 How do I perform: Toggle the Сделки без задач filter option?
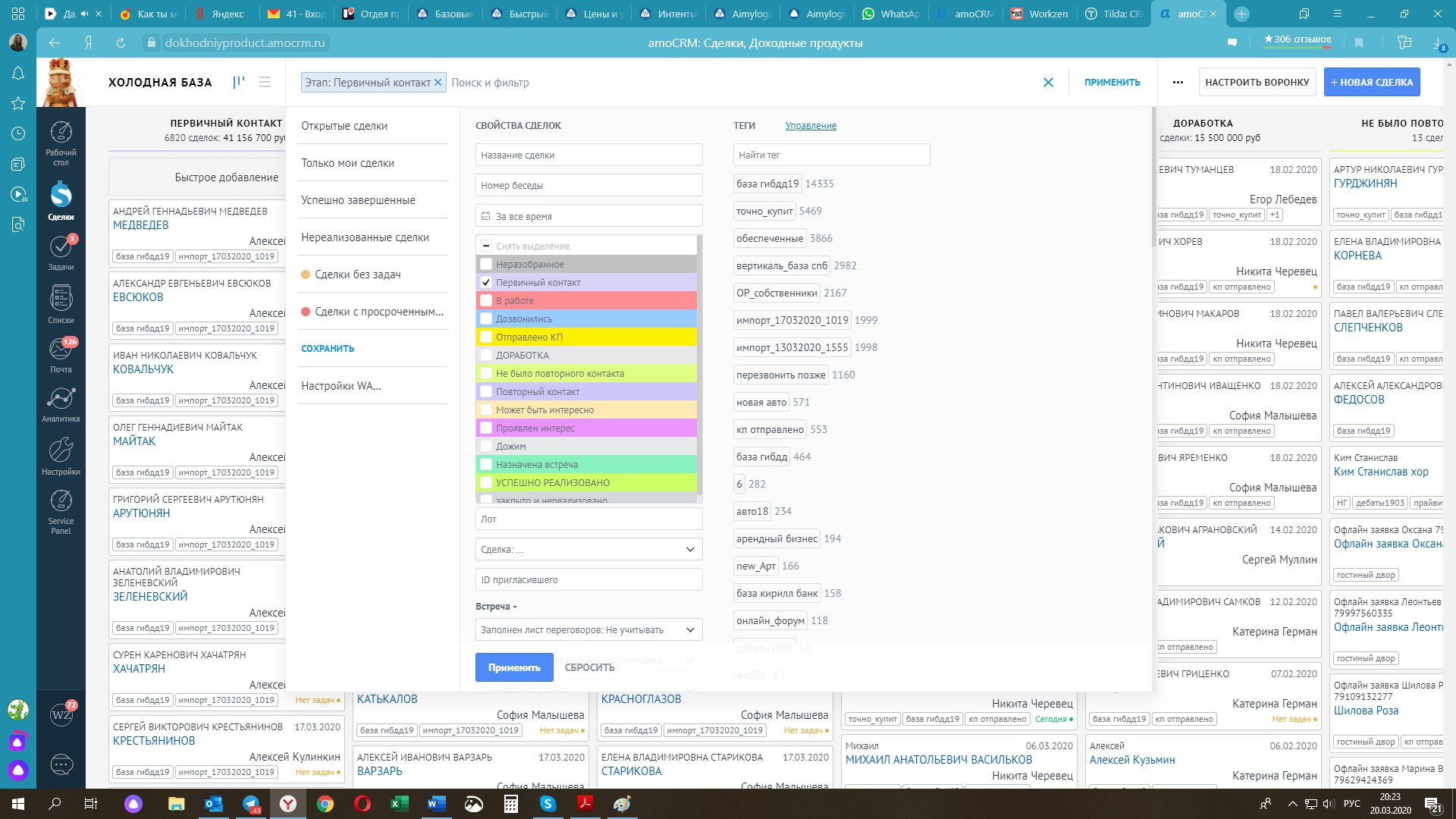359,274
